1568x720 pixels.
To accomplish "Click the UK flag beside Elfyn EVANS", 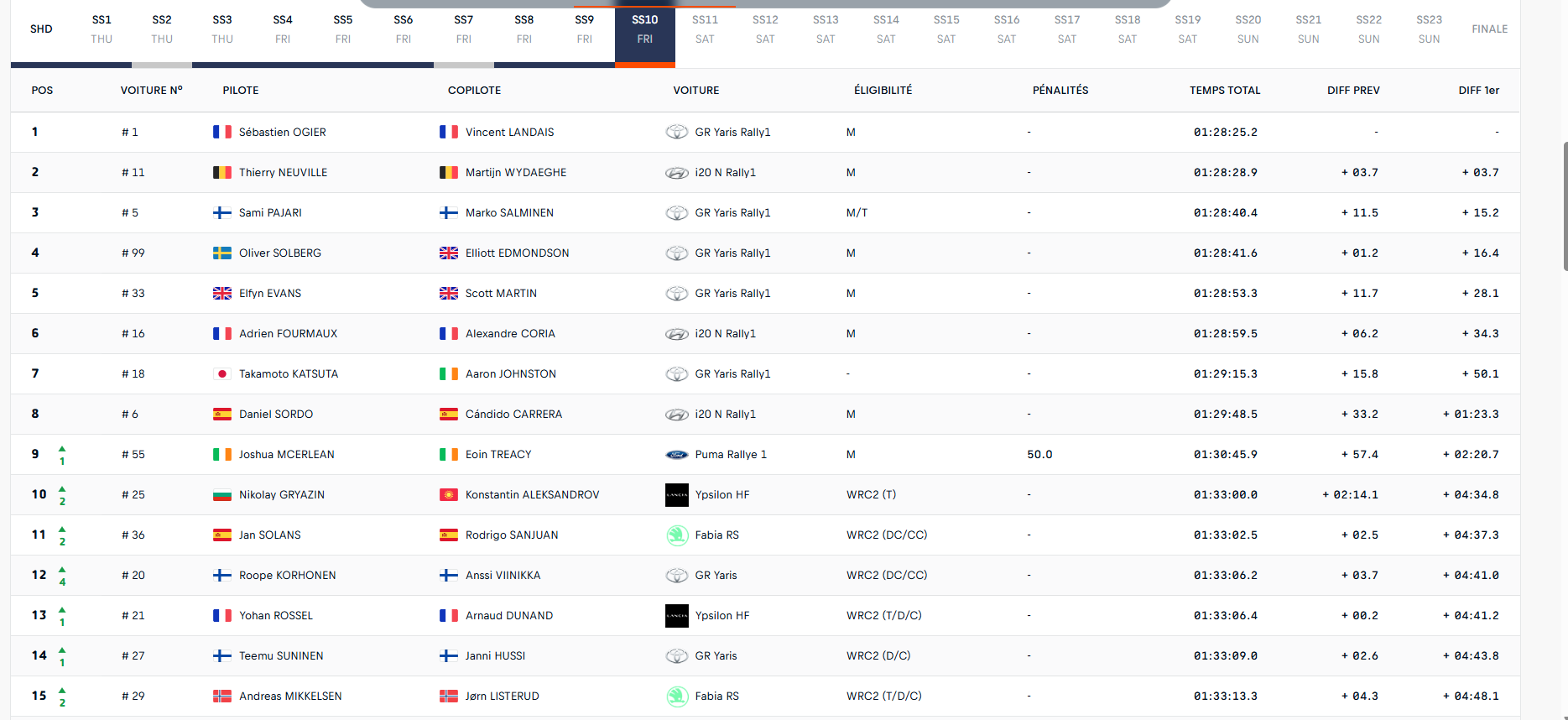I will 222,293.
